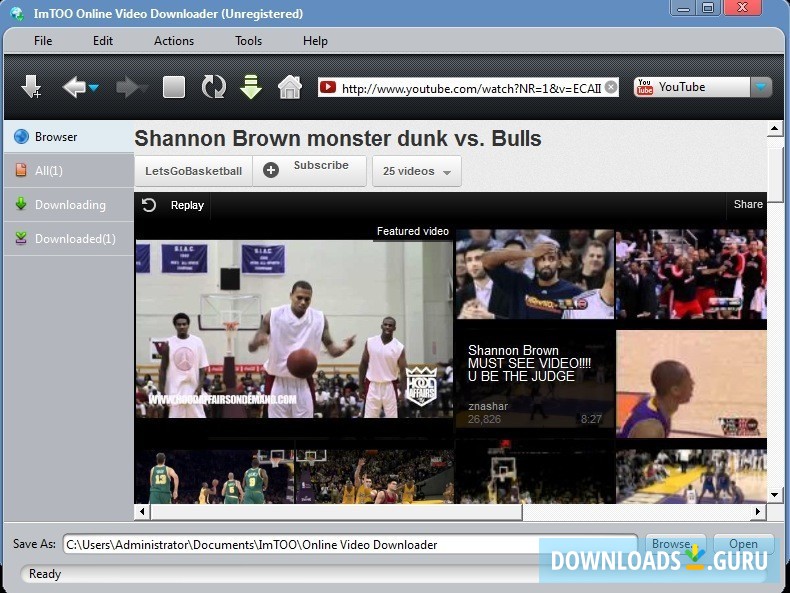The width and height of the screenshot is (790, 593).
Task: Click the Browse button
Action: point(676,544)
